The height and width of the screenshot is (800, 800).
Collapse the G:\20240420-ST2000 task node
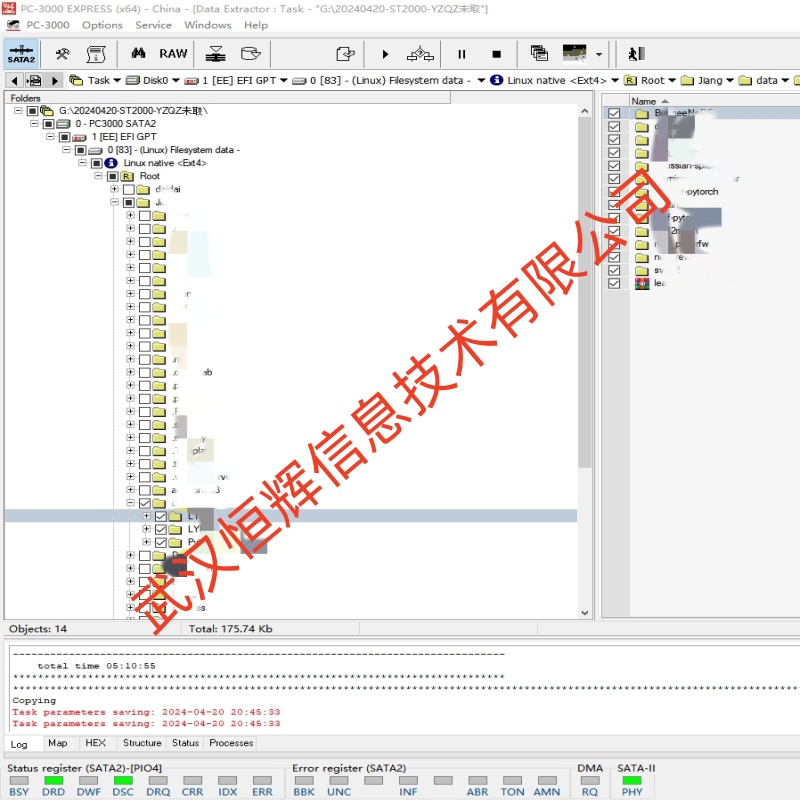click(x=18, y=110)
